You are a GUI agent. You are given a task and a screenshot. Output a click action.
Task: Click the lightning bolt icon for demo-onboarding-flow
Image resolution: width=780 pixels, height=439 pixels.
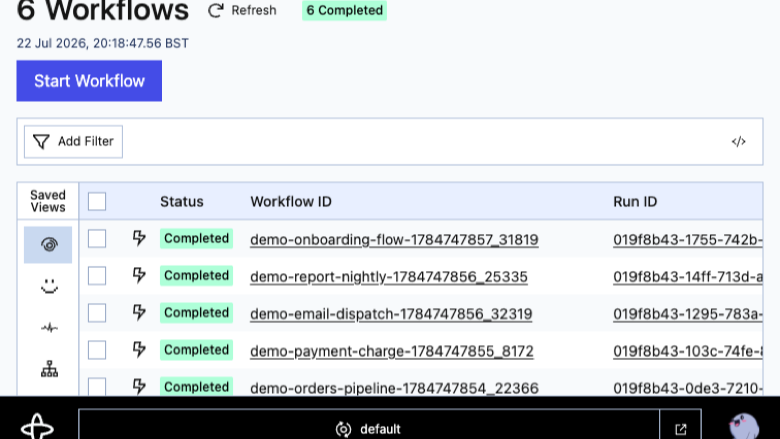click(139, 238)
